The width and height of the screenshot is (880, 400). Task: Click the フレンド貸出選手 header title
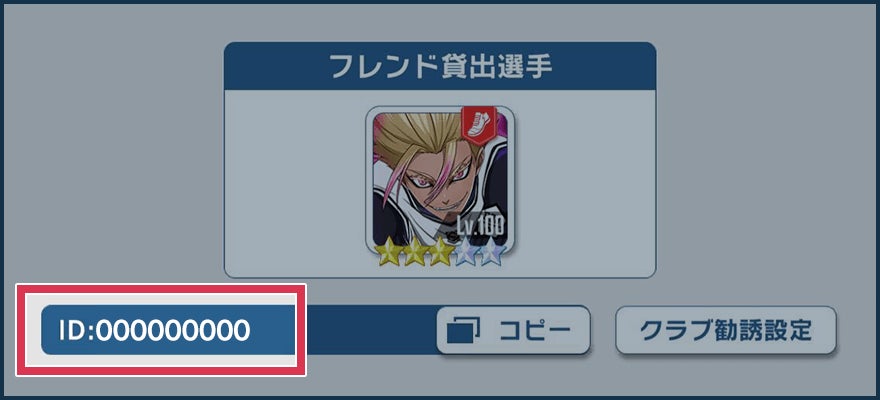tap(440, 67)
